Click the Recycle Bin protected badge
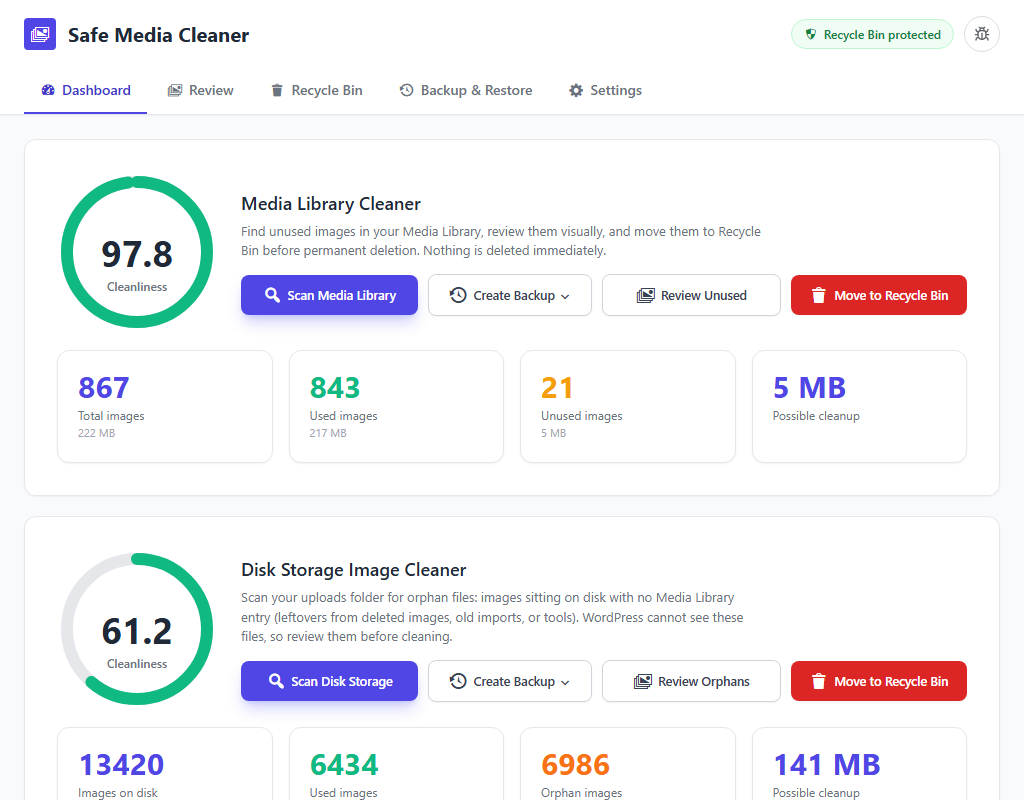 (x=872, y=35)
